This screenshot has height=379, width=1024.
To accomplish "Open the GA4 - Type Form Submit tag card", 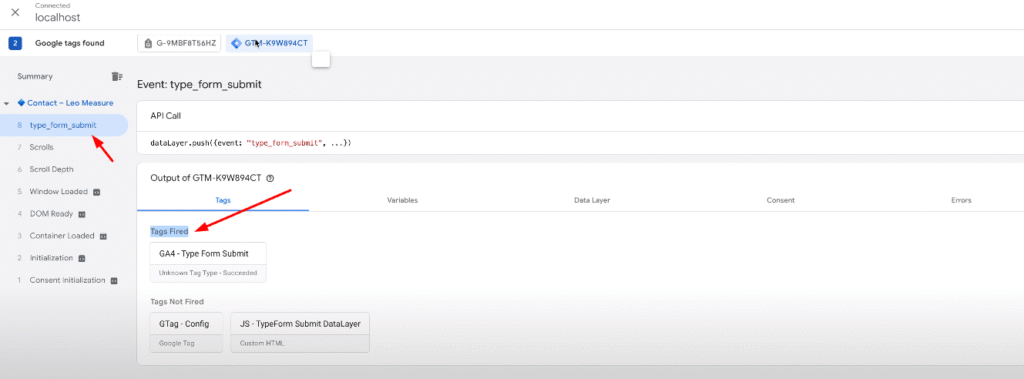I will [208, 262].
